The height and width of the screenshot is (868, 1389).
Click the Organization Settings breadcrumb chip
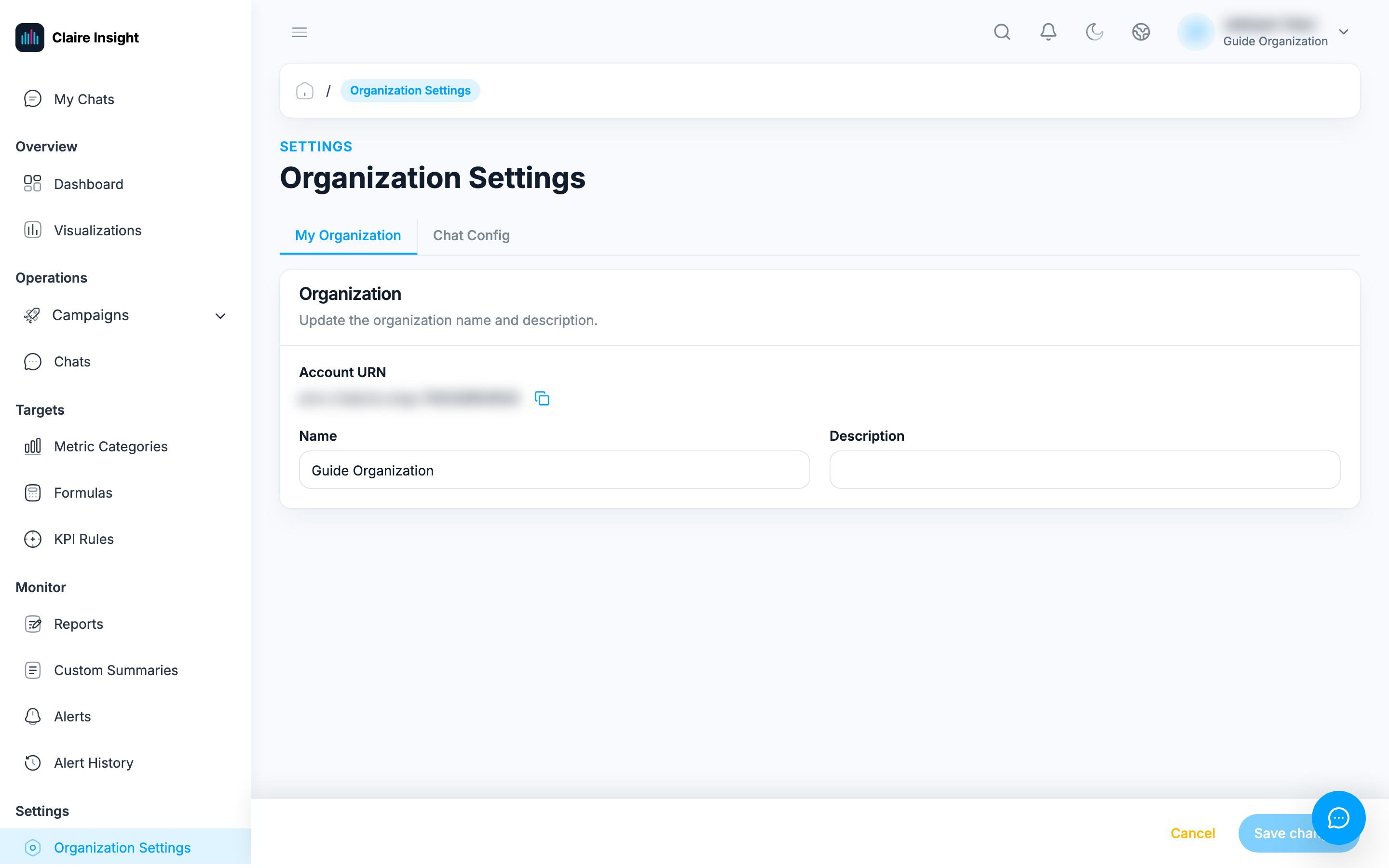click(x=410, y=91)
